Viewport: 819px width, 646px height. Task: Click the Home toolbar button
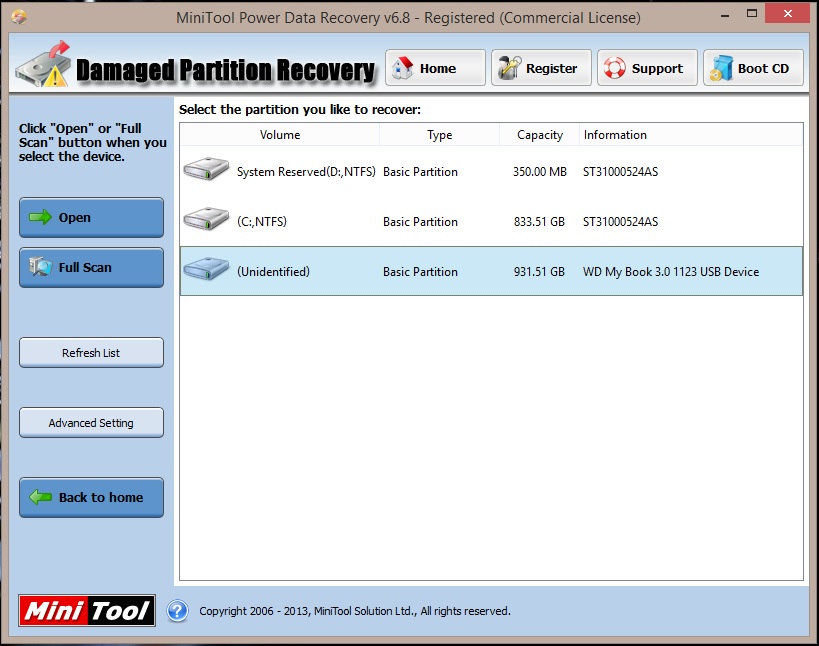[x=436, y=68]
